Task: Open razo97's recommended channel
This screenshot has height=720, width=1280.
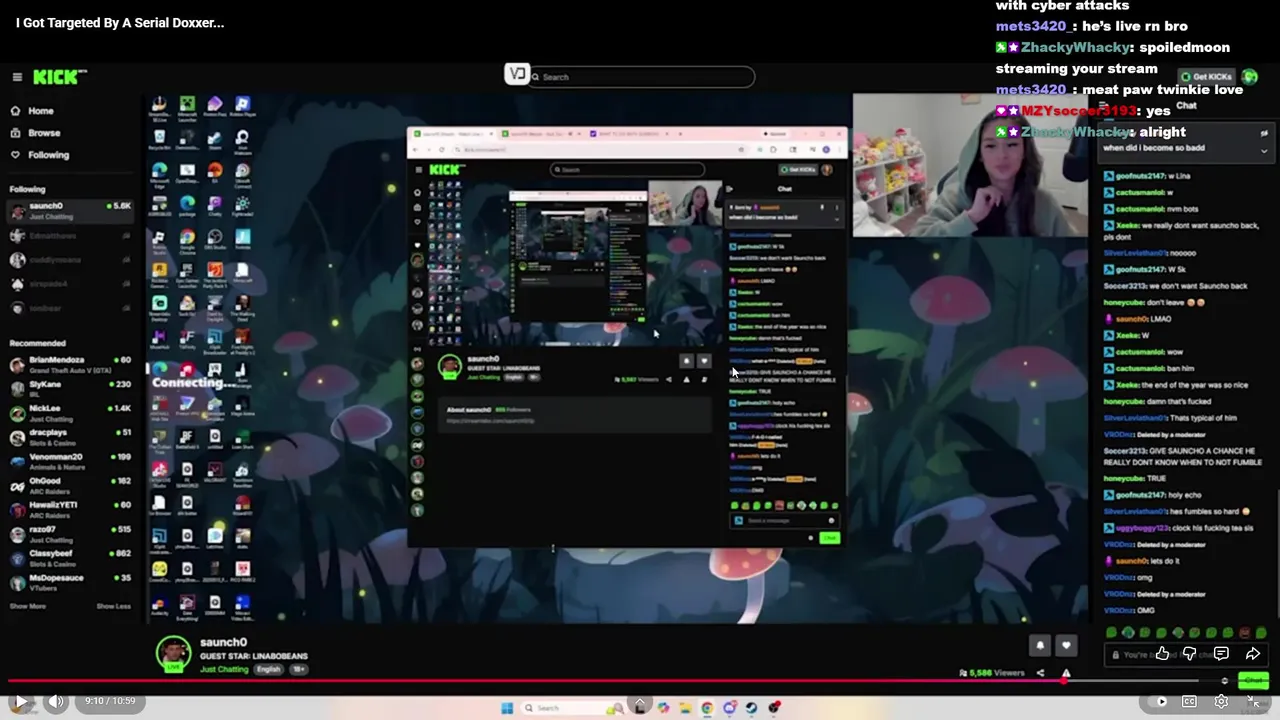Action: pyautogui.click(x=70, y=534)
